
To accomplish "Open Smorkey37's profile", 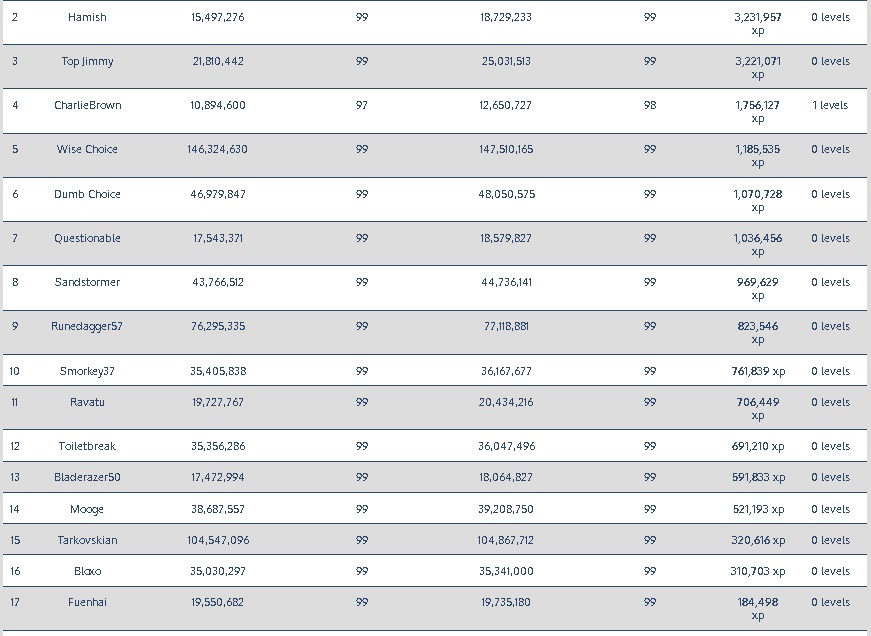I will (x=87, y=371).
